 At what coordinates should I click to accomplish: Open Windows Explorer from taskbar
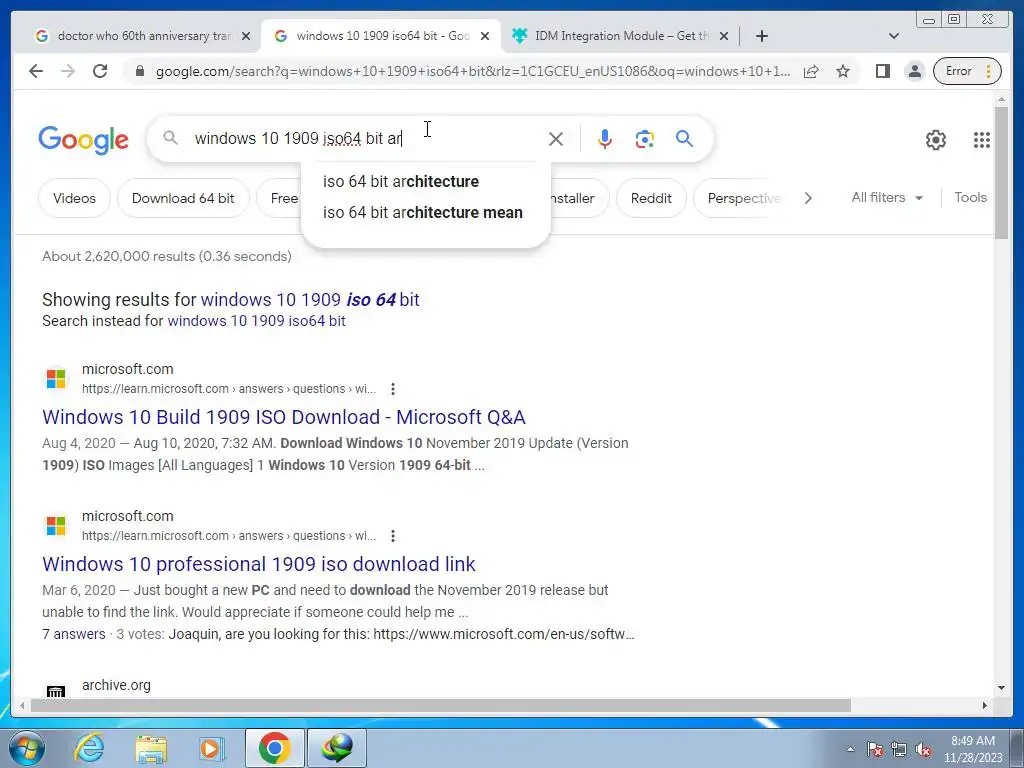[x=151, y=748]
